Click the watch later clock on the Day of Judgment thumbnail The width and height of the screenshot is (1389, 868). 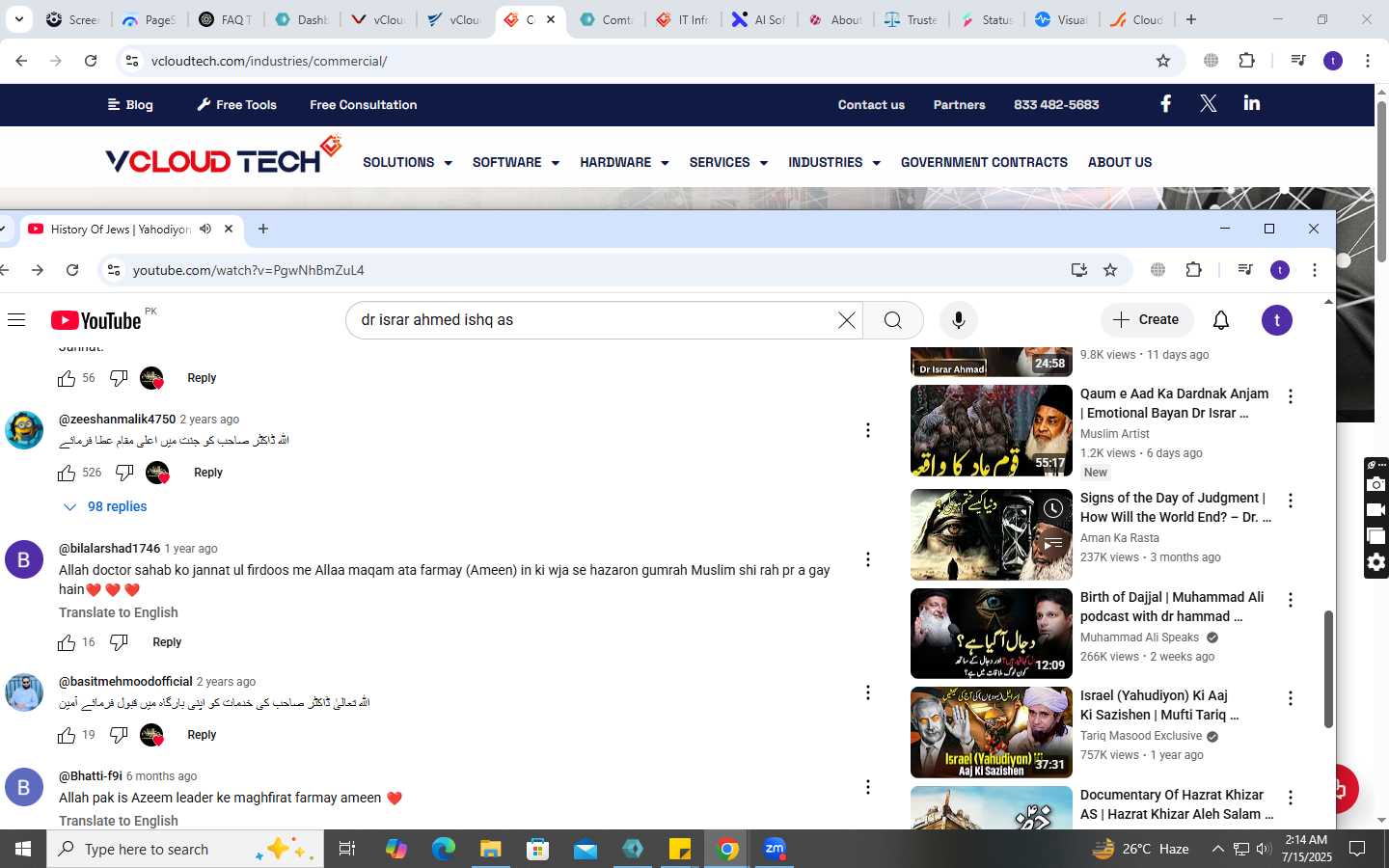pyautogui.click(x=1053, y=508)
